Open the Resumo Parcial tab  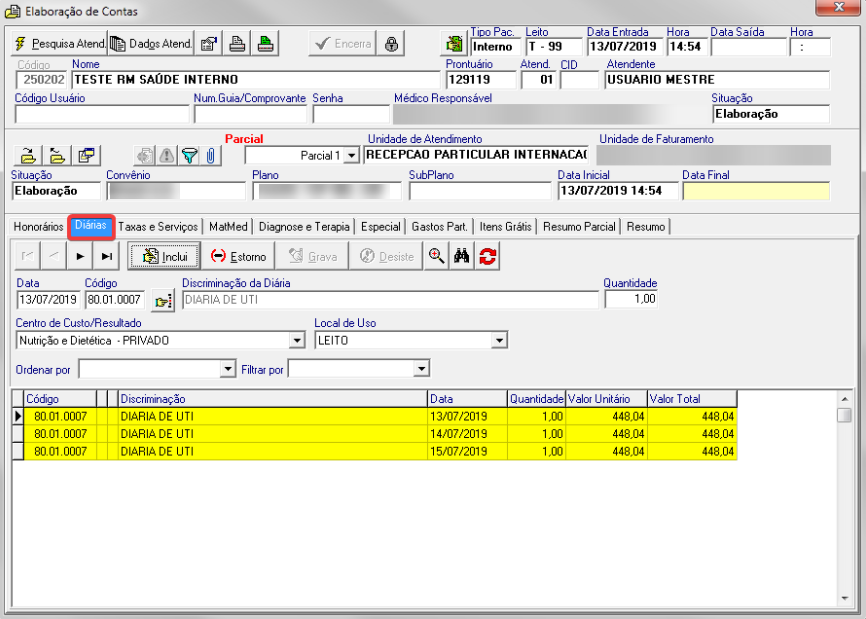pos(579,227)
